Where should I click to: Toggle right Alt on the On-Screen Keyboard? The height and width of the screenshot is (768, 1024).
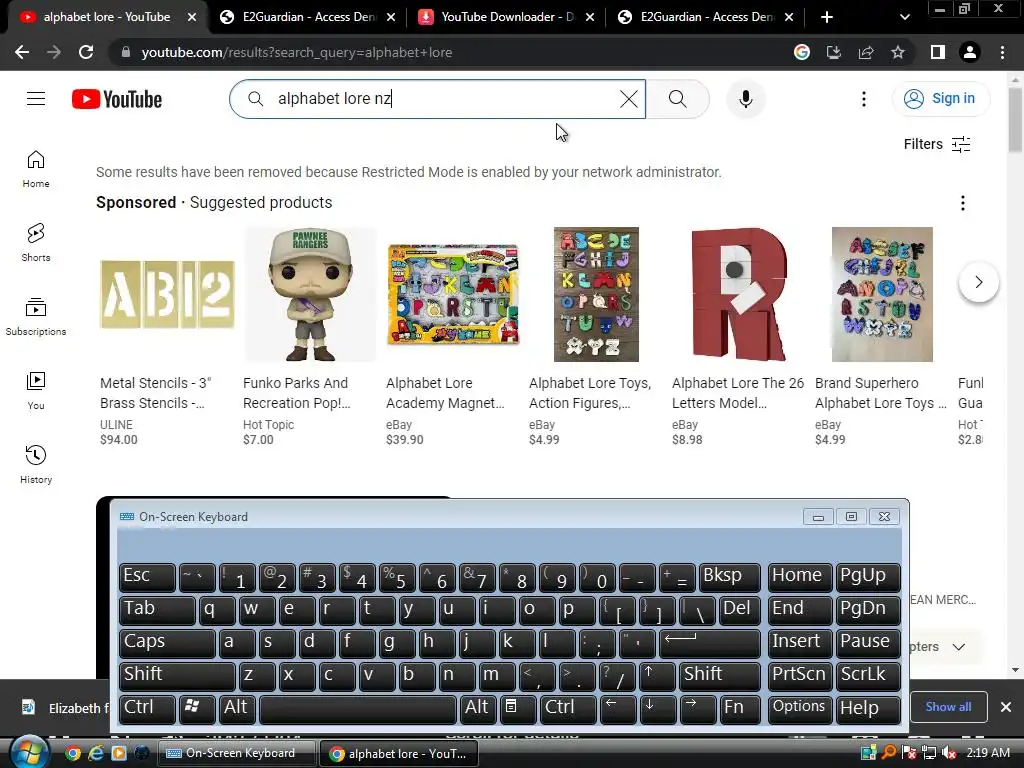pos(478,709)
